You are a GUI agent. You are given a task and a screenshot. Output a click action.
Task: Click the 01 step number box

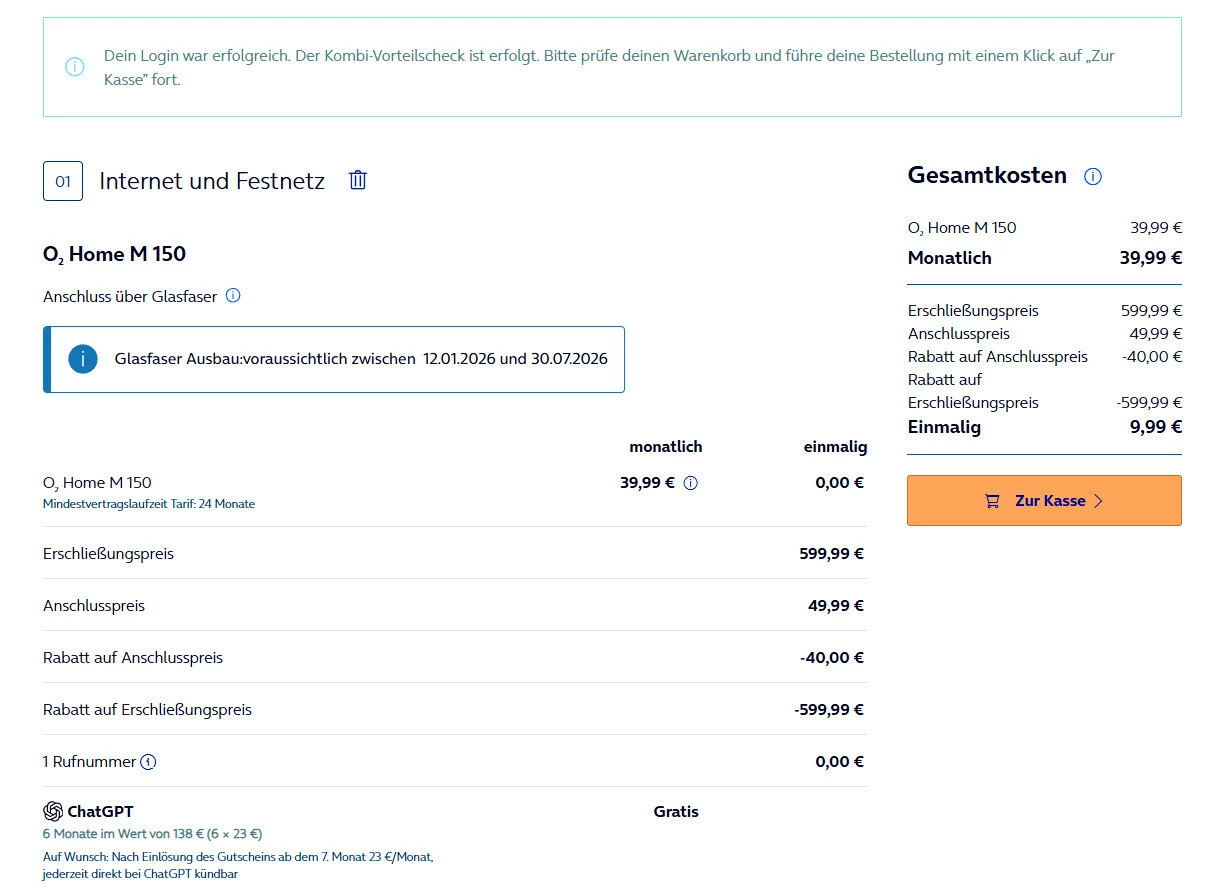(x=63, y=181)
